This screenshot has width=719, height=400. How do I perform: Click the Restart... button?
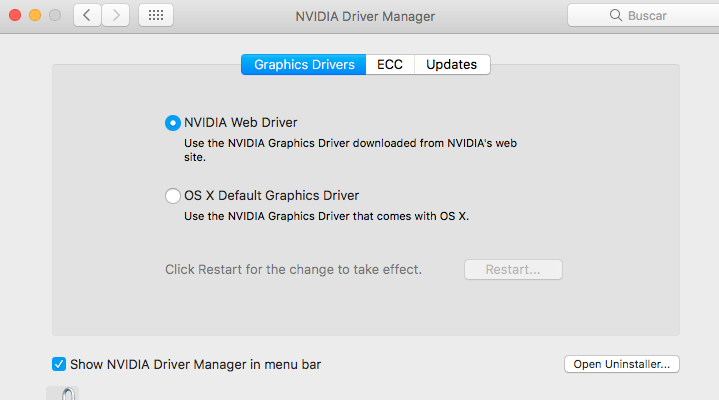(513, 270)
